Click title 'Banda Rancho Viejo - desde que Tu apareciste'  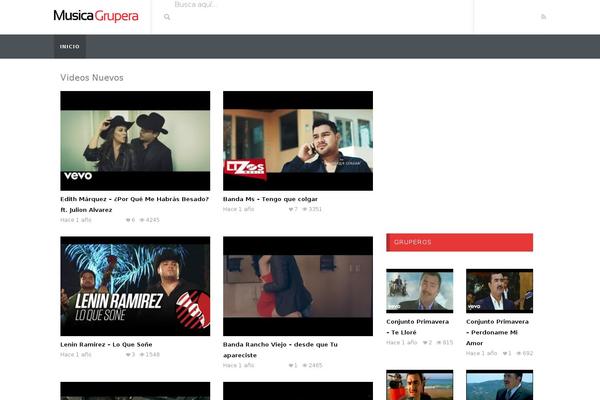pyautogui.click(x=280, y=350)
